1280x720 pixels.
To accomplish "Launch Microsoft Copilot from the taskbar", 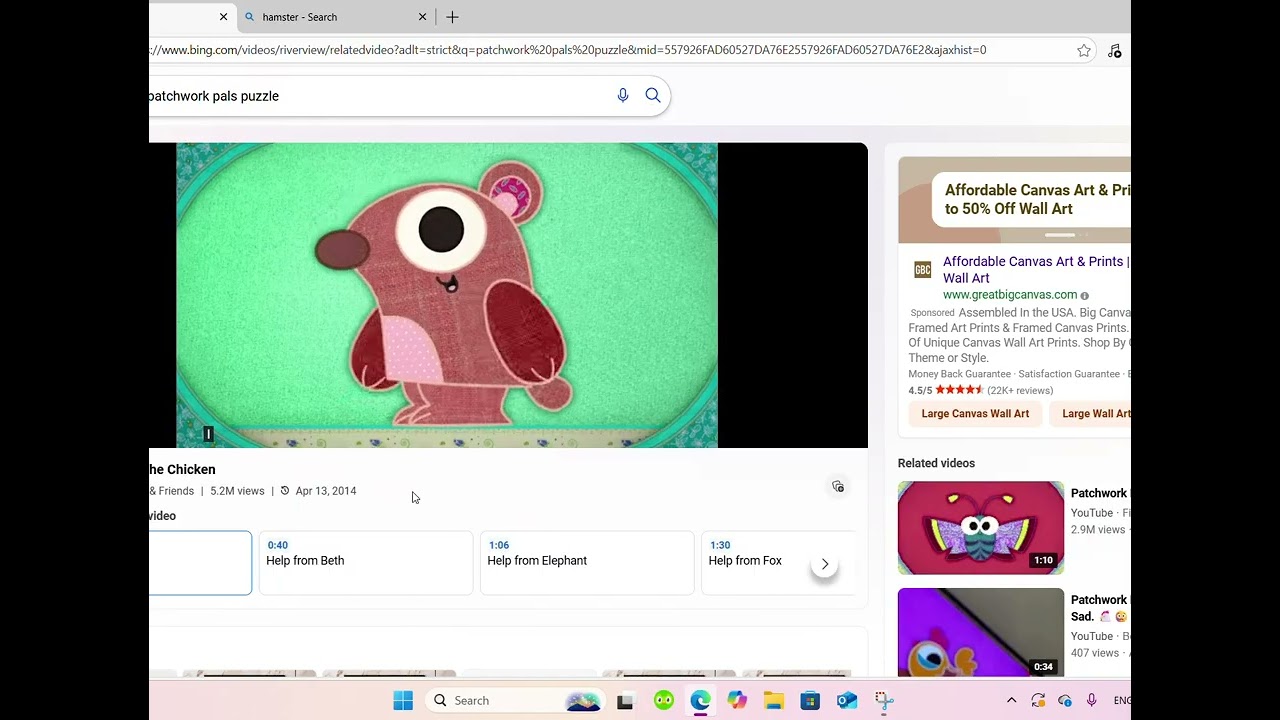I will pyautogui.click(x=737, y=701).
